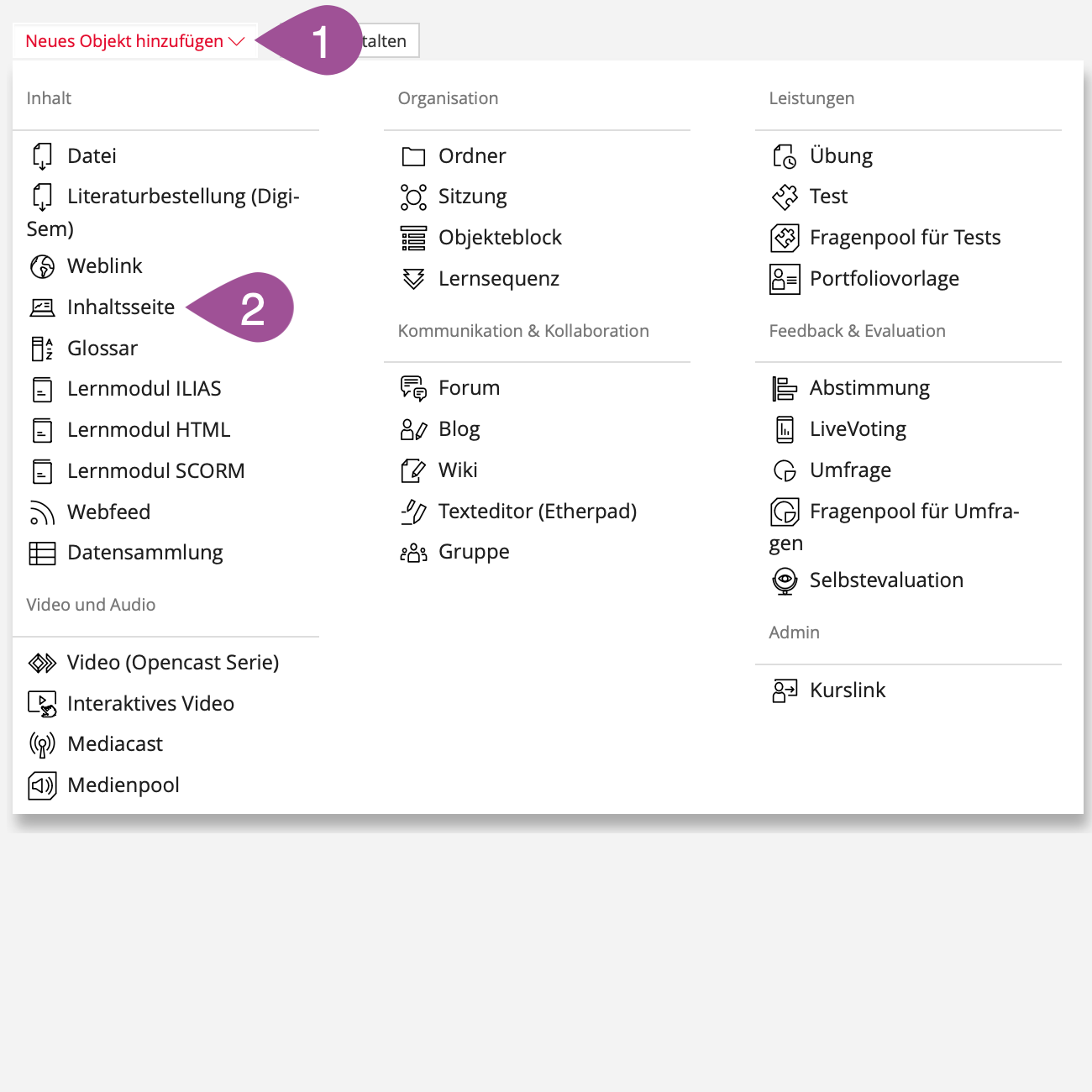Select Video (Opencast Serie) item
The image size is (1092, 1092).
(x=172, y=663)
